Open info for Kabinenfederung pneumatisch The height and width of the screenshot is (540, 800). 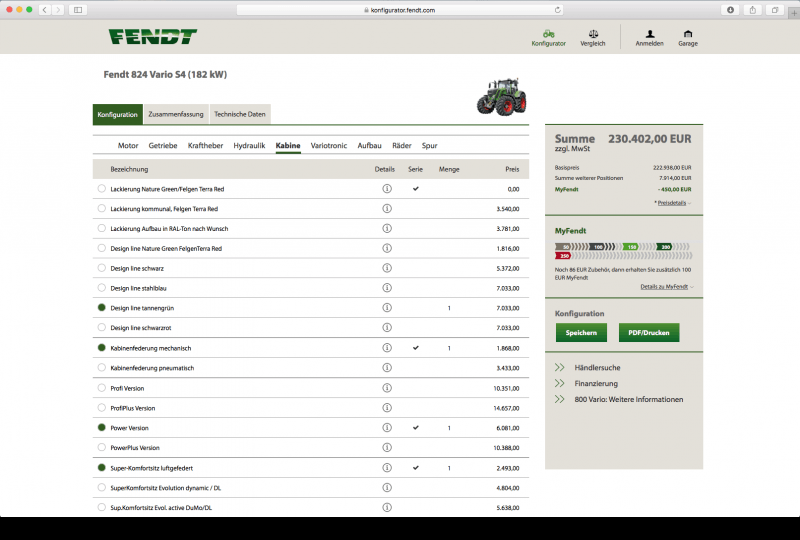tap(387, 367)
